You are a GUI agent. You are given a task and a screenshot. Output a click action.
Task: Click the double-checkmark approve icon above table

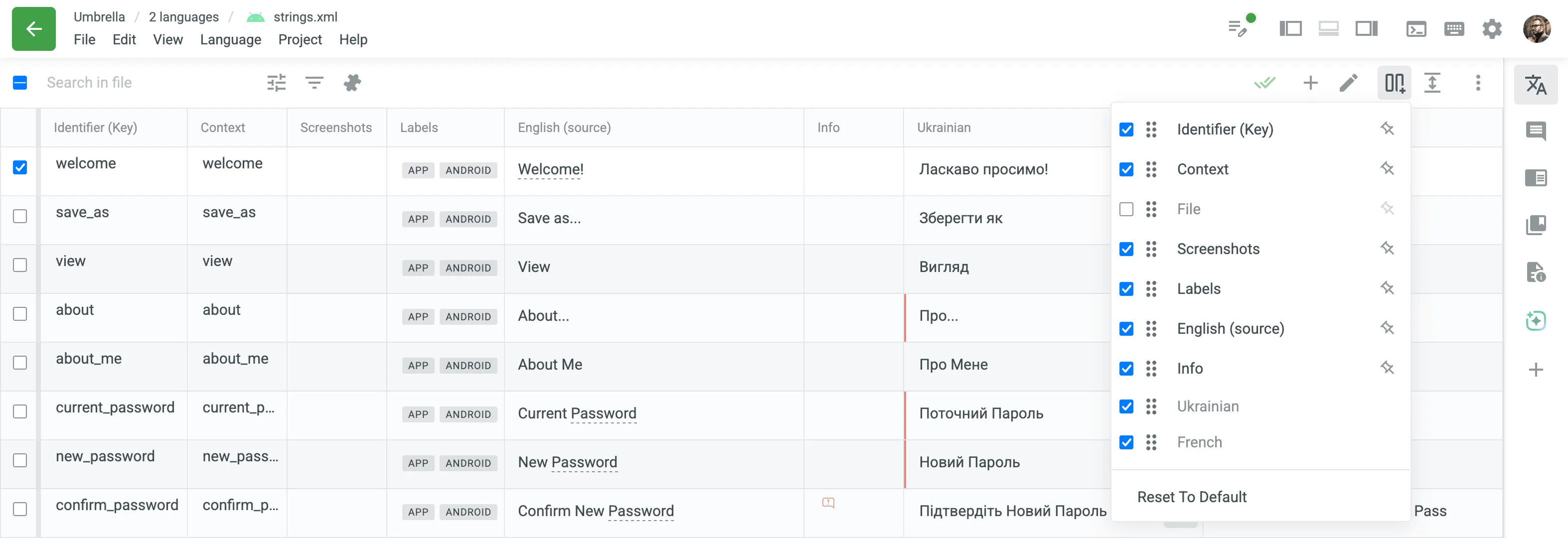(1265, 83)
